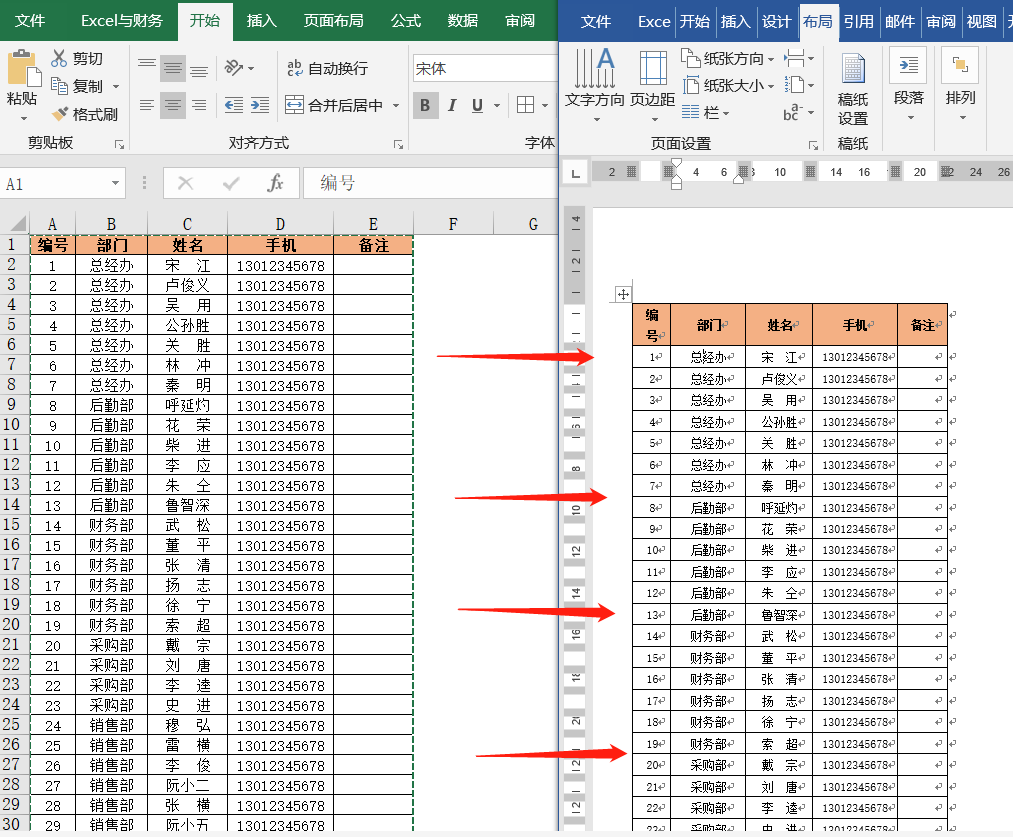Toggle Wrap Text (自动换行) in Excel
The image size is (1013, 837).
point(328,68)
